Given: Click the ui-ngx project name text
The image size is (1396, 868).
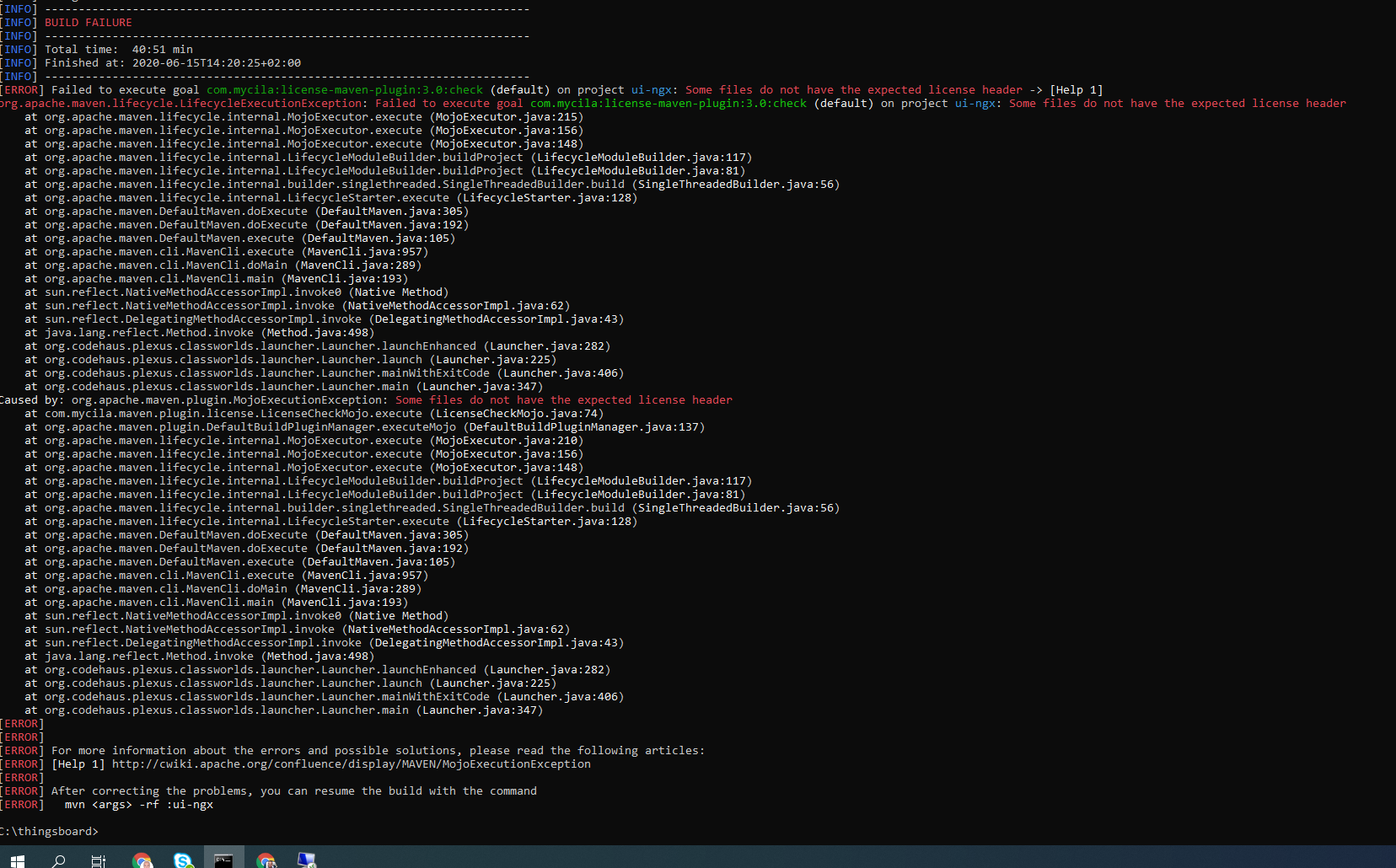Looking at the screenshot, I should click(x=651, y=89).
